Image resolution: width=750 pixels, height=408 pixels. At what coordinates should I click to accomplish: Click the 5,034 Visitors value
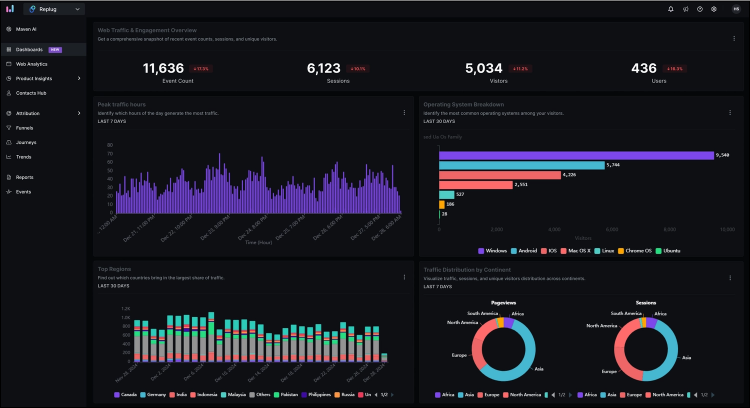484,68
